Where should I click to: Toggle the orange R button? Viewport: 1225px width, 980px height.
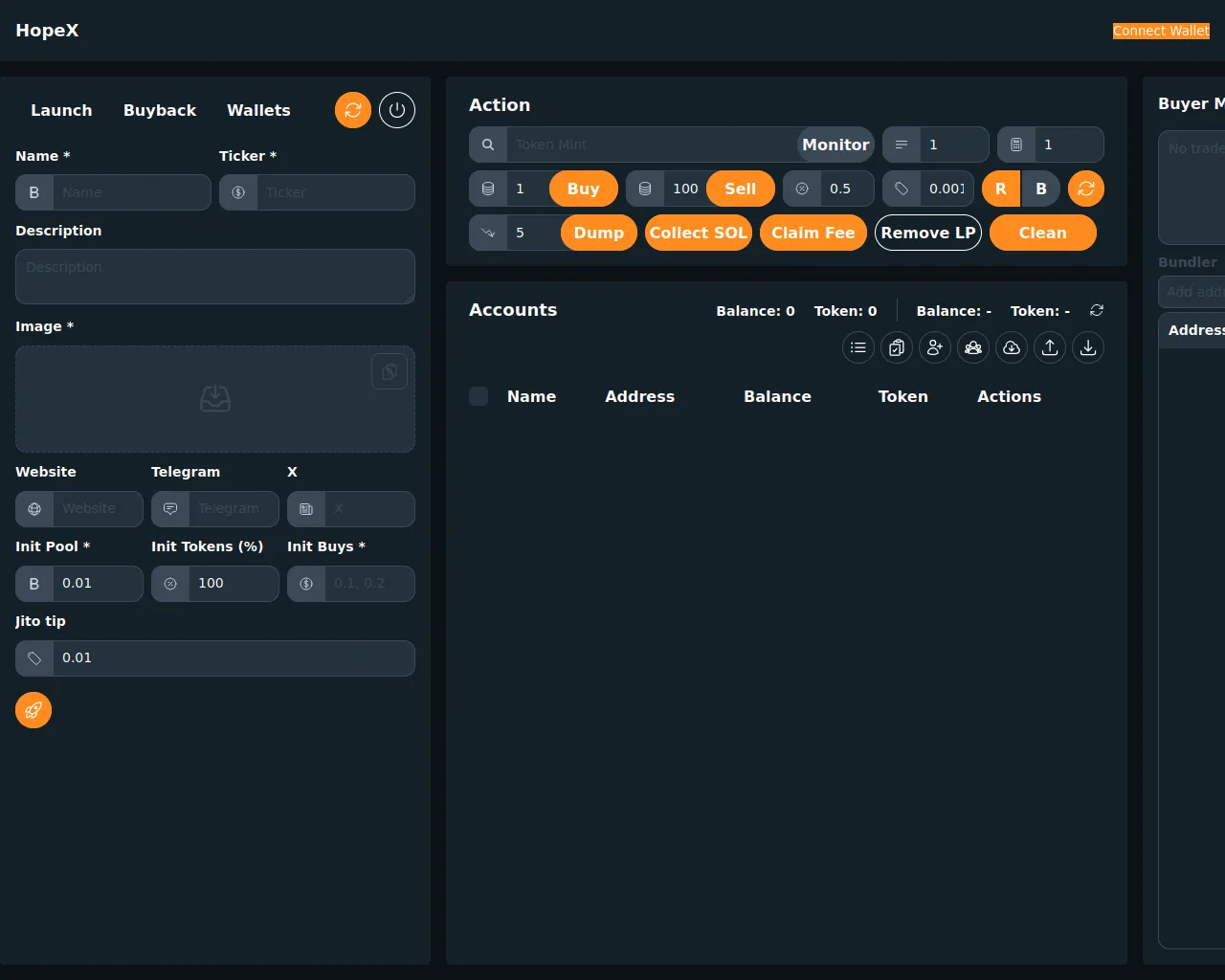(1001, 189)
